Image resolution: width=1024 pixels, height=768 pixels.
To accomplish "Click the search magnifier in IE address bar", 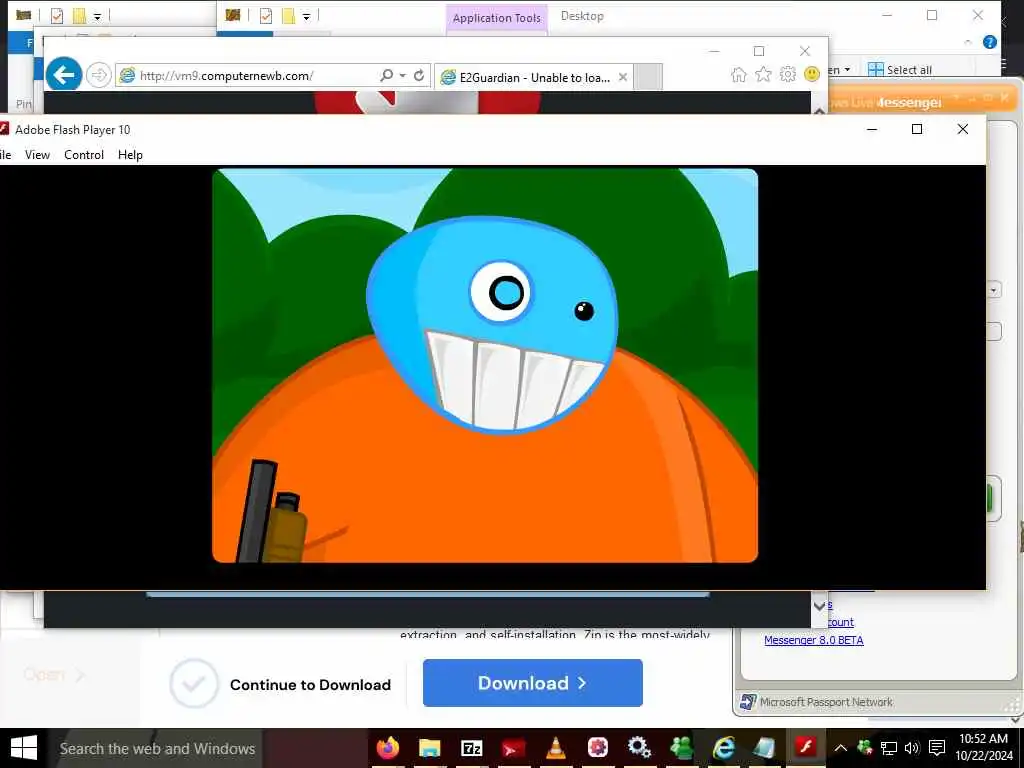I will pyautogui.click(x=387, y=75).
